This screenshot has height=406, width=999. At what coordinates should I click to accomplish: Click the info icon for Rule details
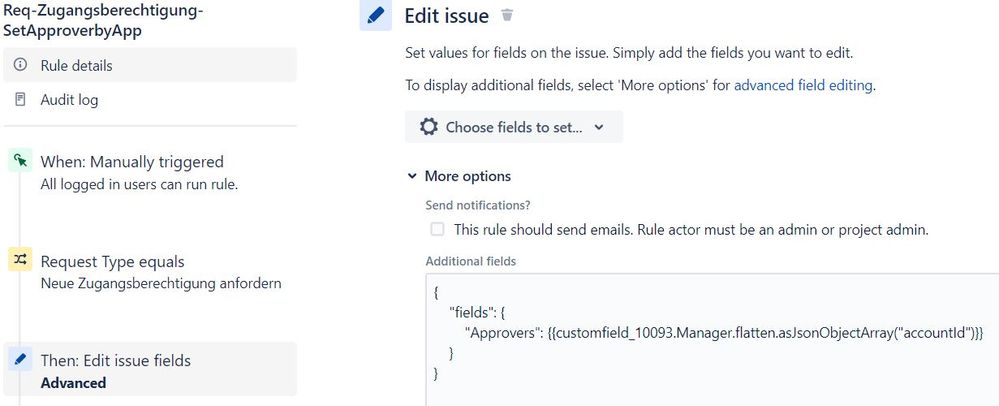pos(20,65)
